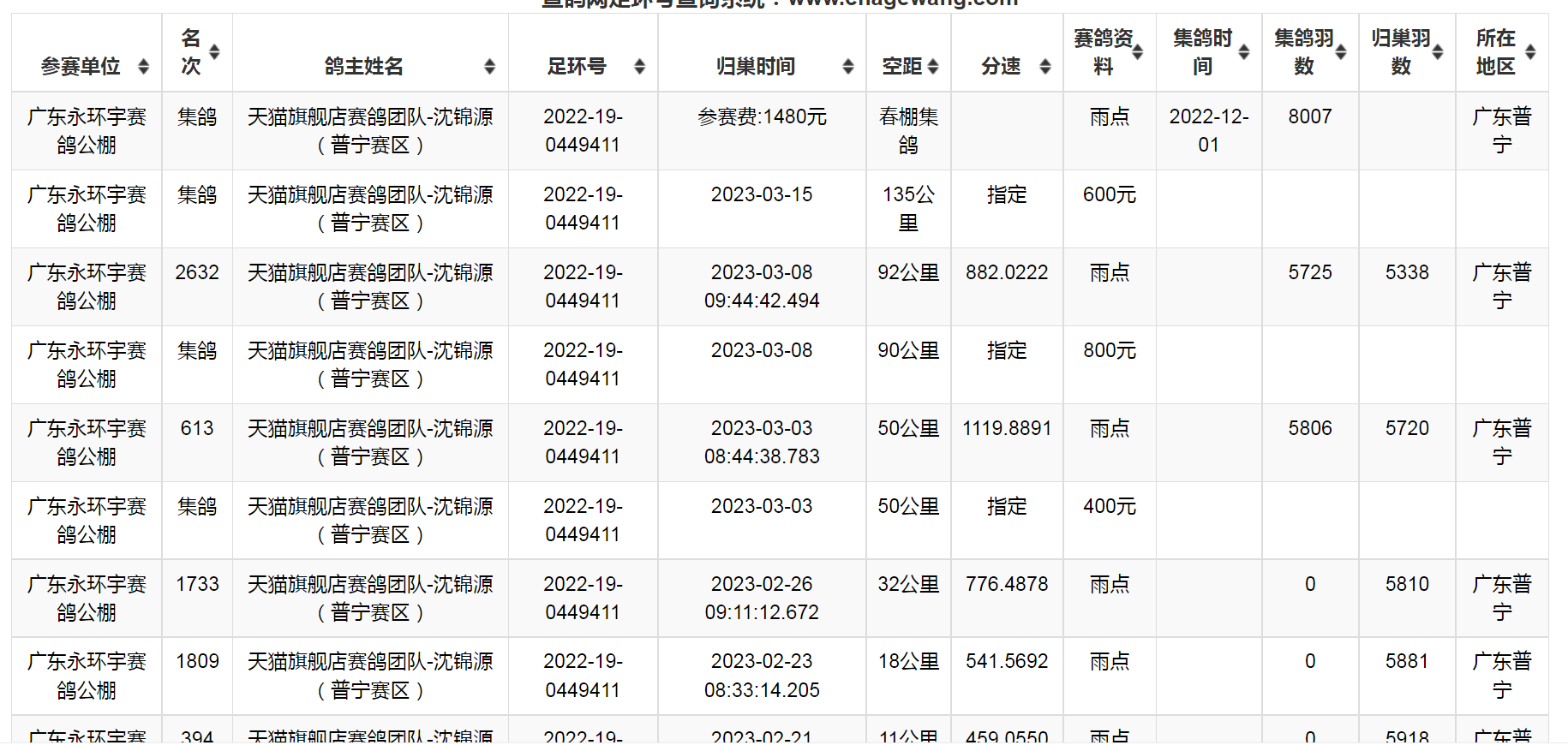Select 归巢羽数 value 5720

click(1407, 428)
